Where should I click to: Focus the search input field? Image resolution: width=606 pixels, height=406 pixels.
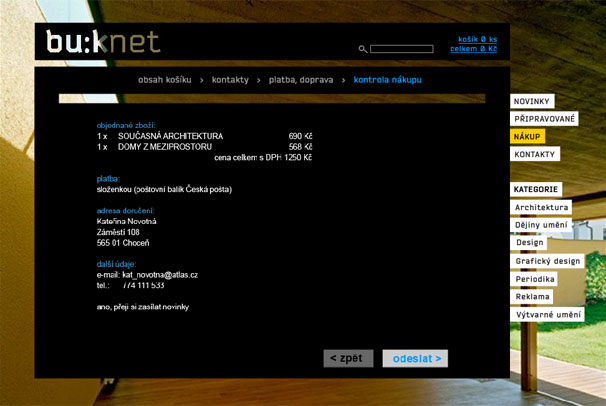pyautogui.click(x=401, y=48)
